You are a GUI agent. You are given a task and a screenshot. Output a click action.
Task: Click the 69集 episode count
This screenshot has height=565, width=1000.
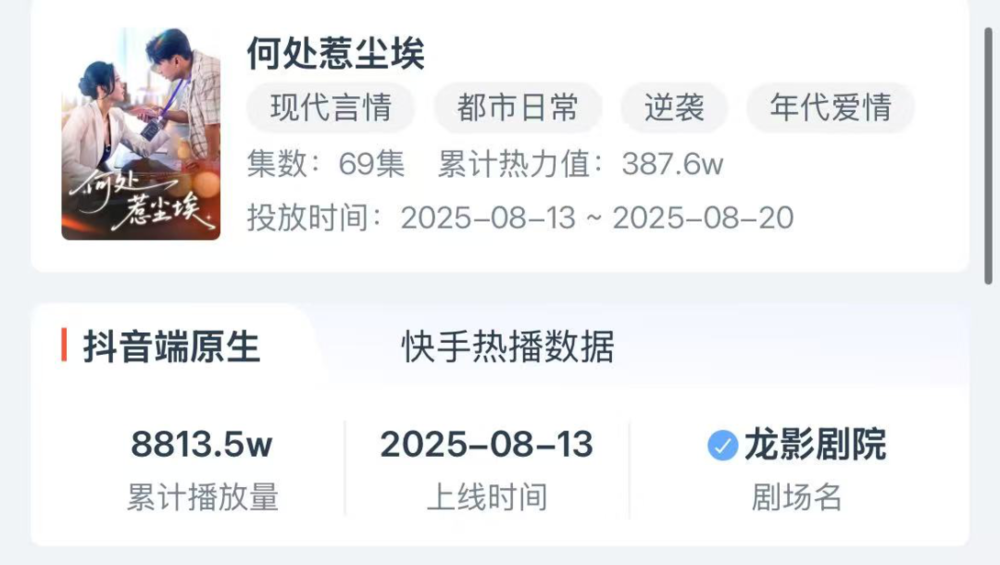[x=371, y=164]
